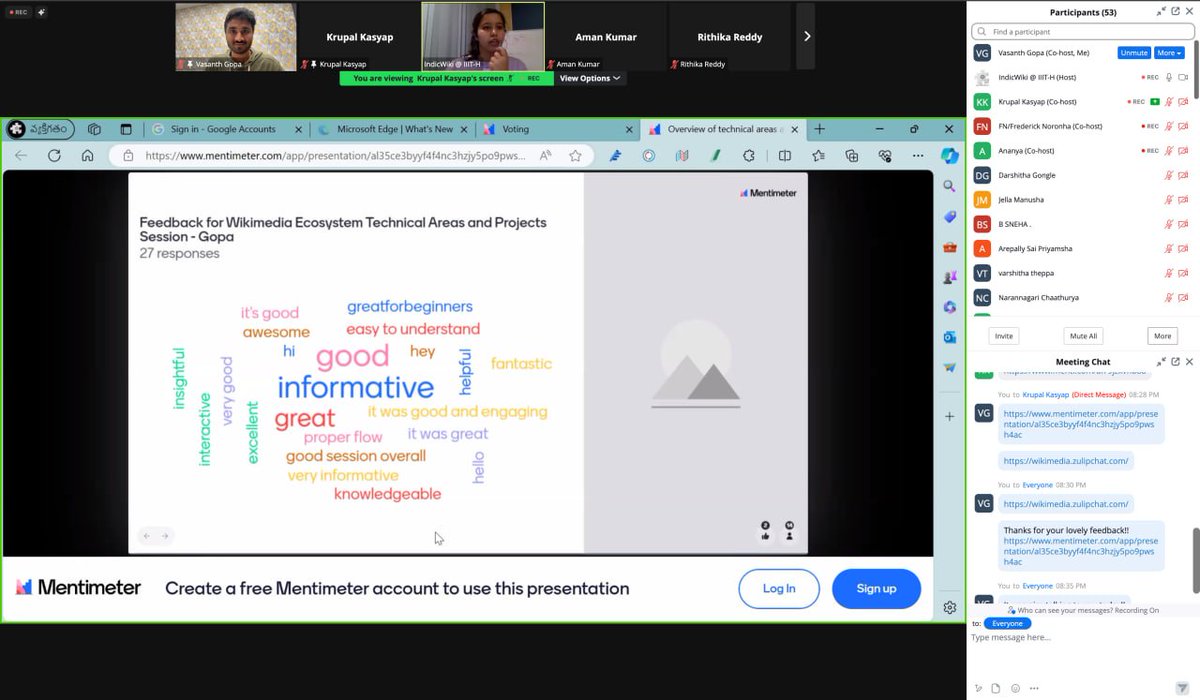Open the View Options dropdown
Viewport: 1200px width, 700px height.
coord(590,78)
